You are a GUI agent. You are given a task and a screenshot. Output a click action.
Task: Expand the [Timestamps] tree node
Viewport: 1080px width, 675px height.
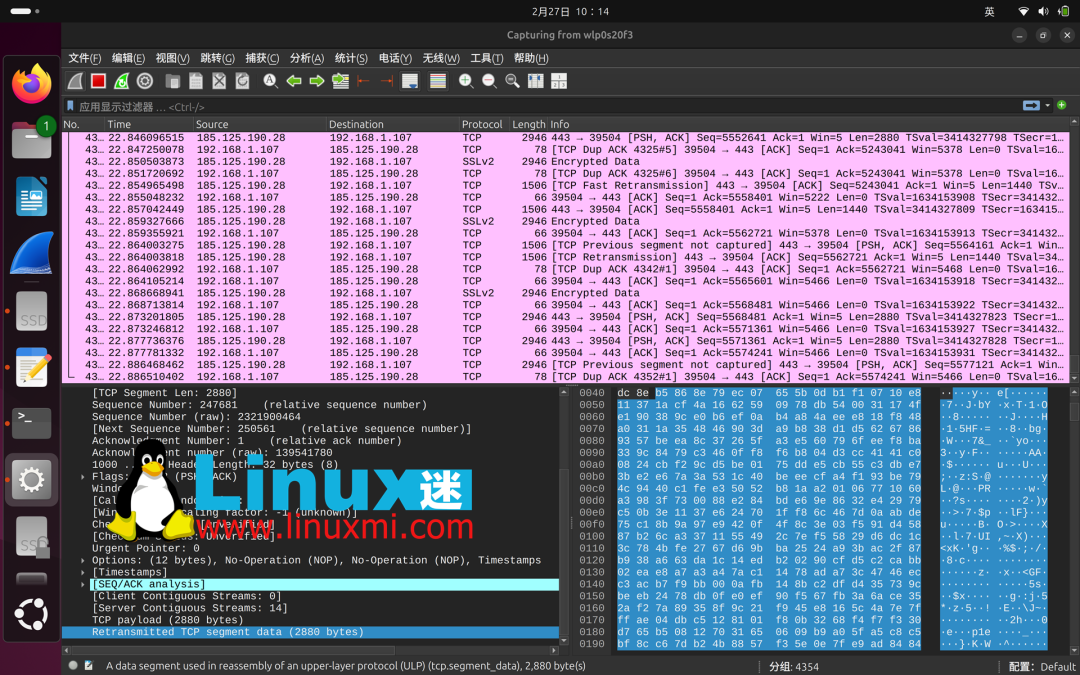[x=83, y=573]
